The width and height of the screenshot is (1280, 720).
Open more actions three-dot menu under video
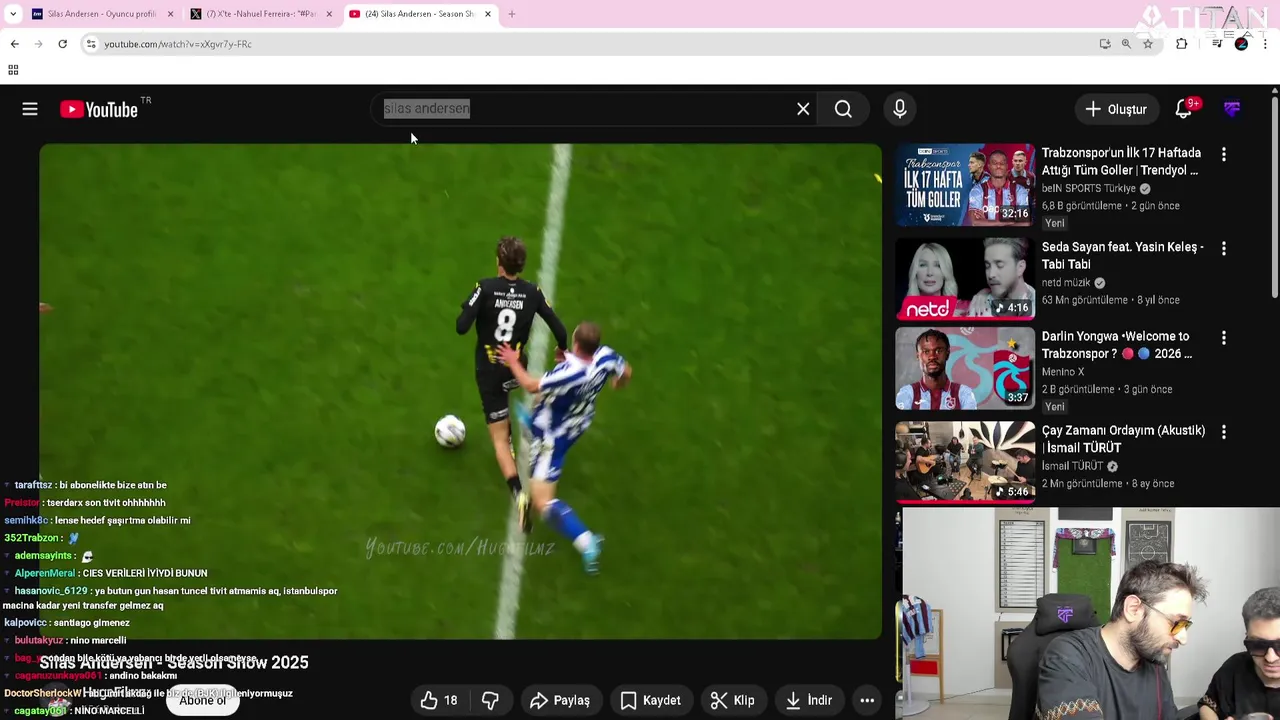[867, 701]
